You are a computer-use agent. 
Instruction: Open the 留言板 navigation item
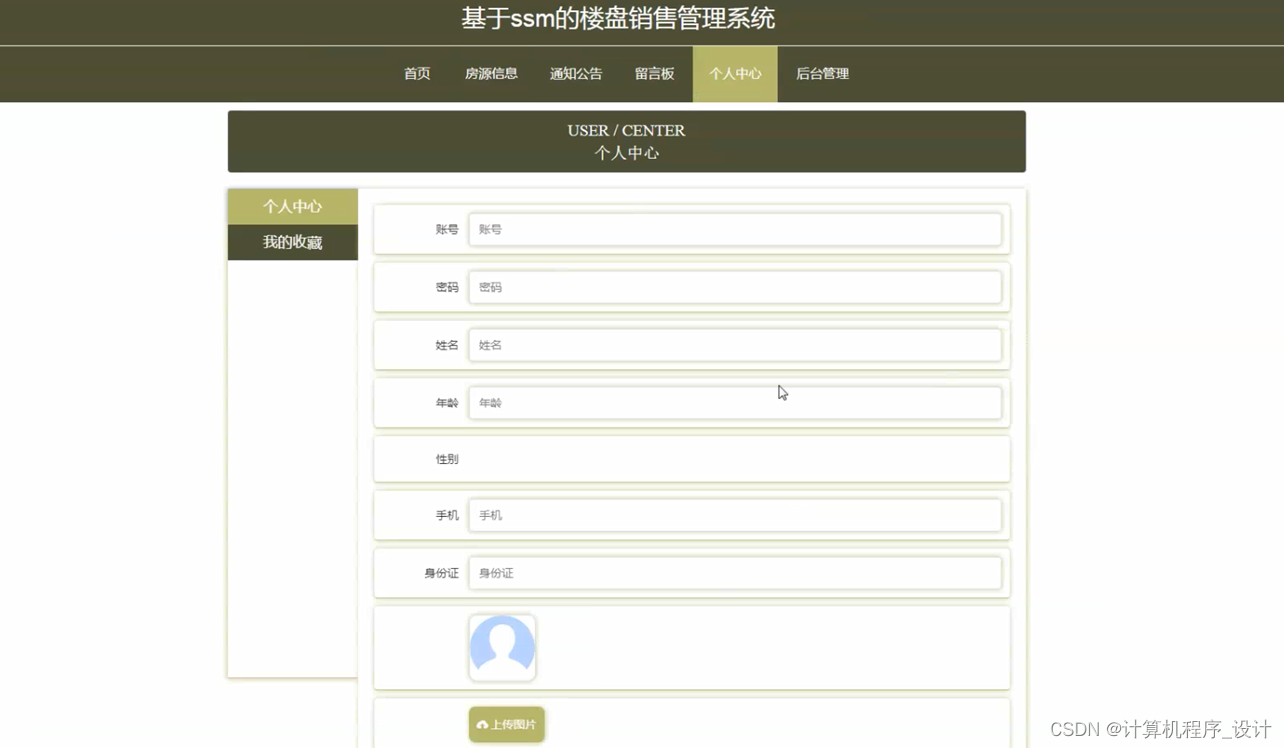[x=655, y=74]
